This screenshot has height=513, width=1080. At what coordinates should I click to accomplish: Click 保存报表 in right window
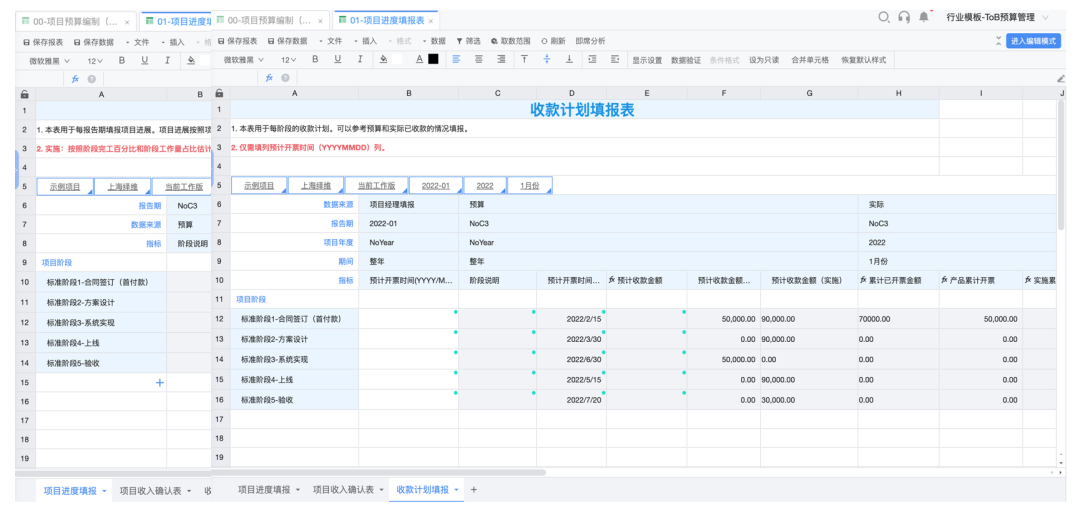point(238,41)
